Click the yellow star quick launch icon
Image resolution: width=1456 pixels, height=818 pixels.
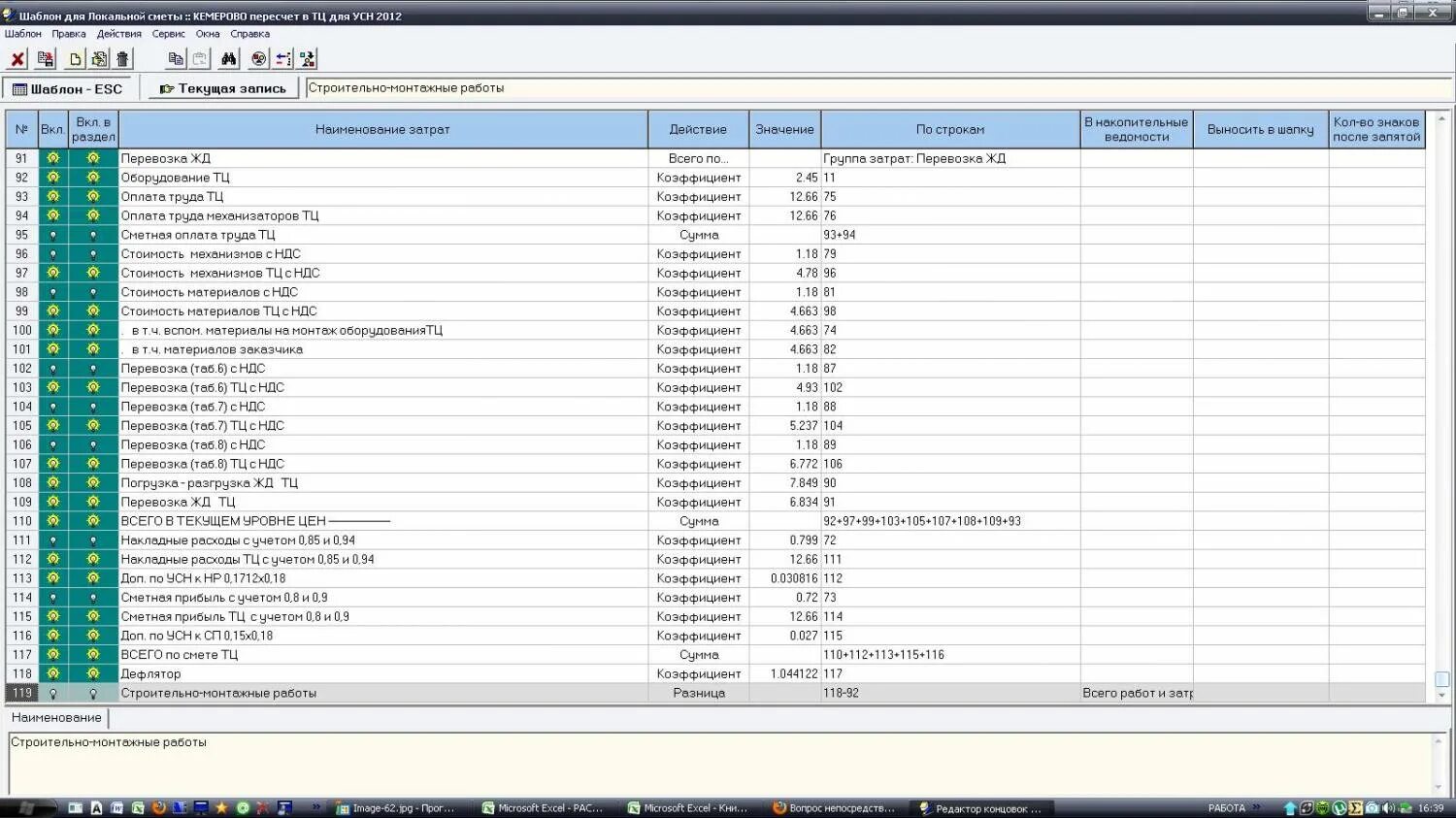pyautogui.click(x=221, y=807)
